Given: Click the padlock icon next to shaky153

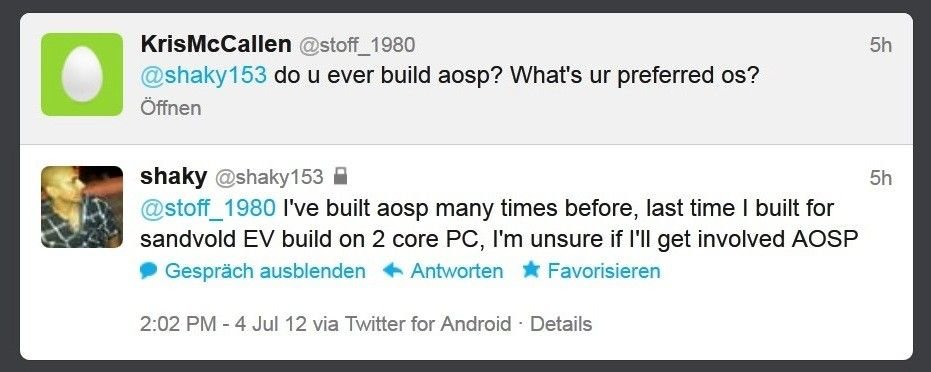Looking at the screenshot, I should [x=340, y=176].
